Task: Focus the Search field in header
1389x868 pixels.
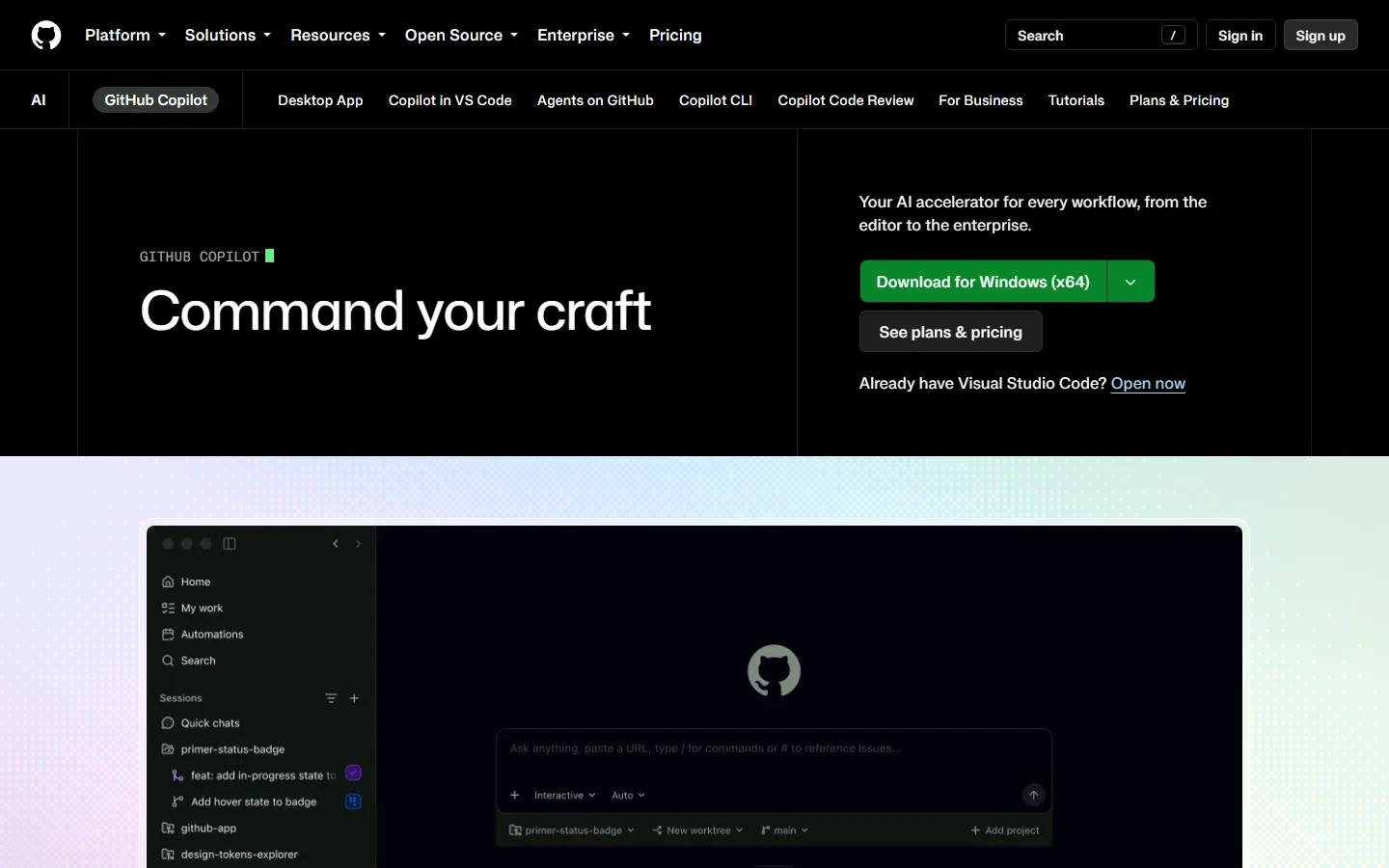Action: tap(1101, 35)
